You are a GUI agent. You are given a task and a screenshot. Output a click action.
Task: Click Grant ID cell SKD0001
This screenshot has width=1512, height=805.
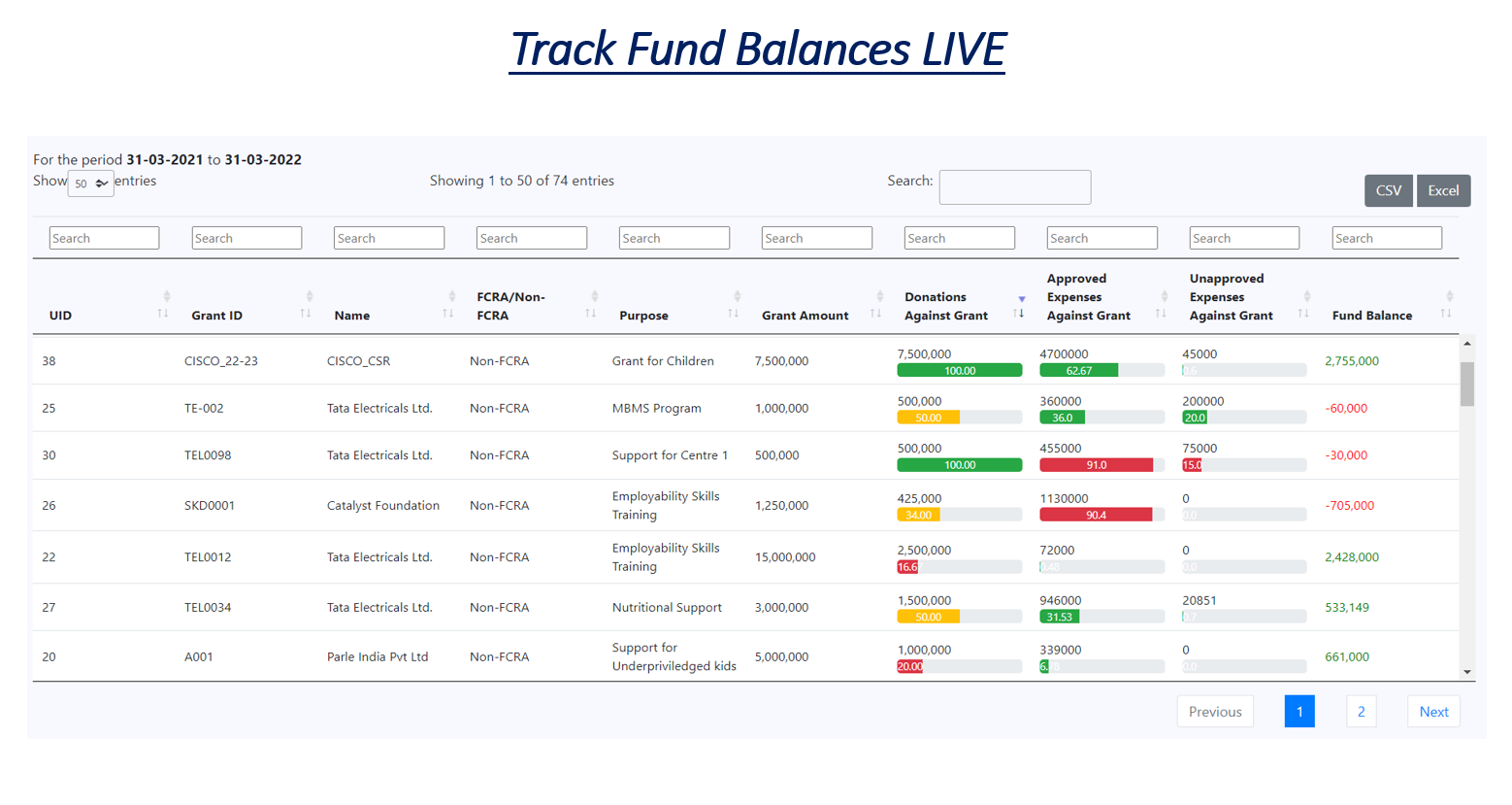210,505
